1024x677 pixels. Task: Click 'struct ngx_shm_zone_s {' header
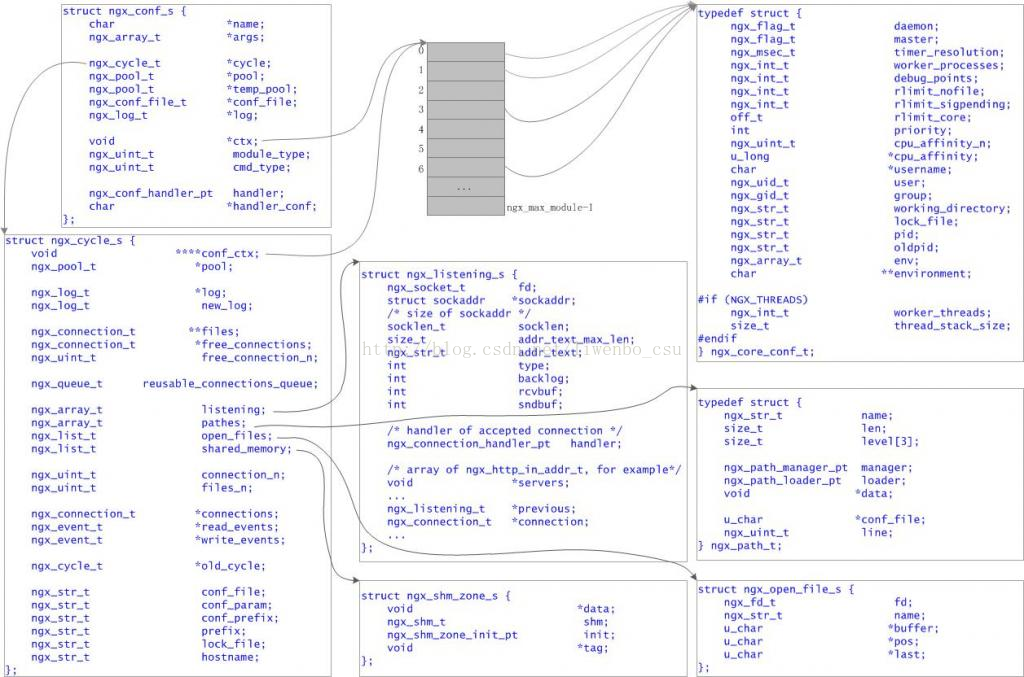point(436,596)
